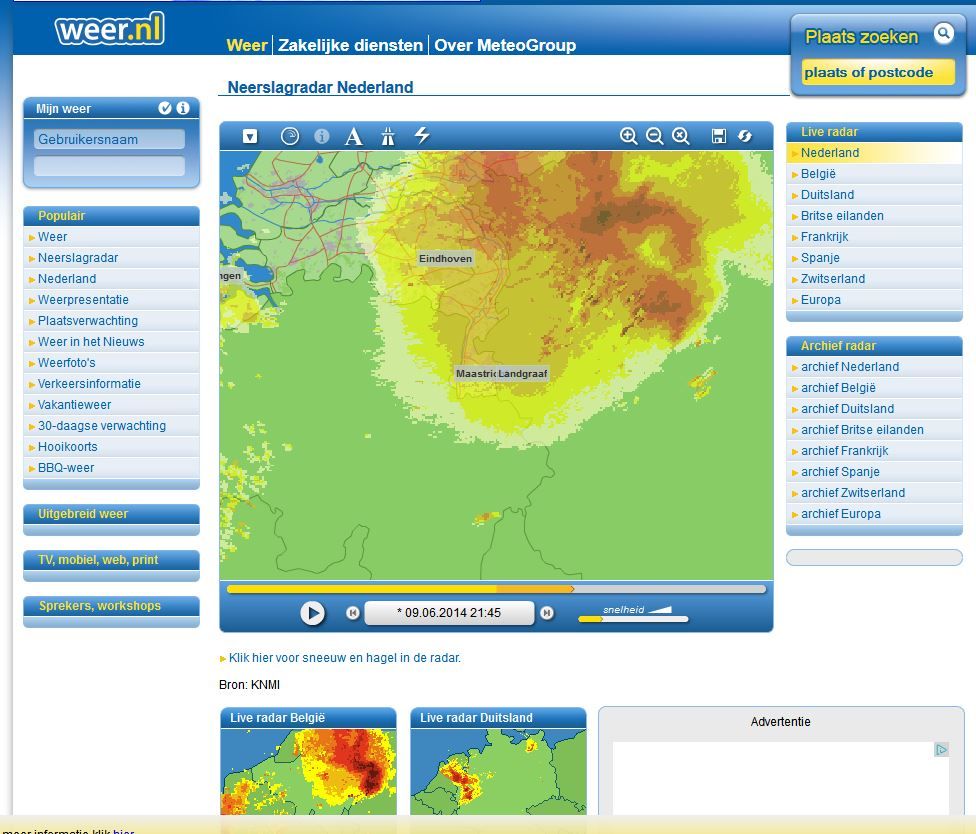Refresh the radar with the reload icon
The width and height of the screenshot is (976, 834).
(745, 137)
